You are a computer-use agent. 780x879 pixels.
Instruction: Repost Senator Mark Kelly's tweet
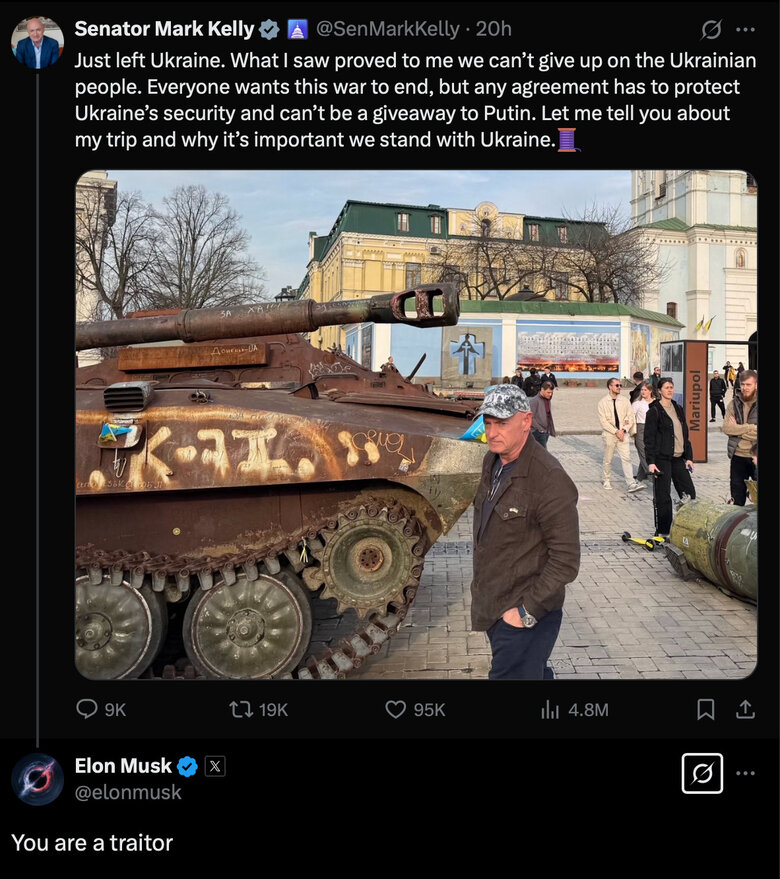click(241, 709)
